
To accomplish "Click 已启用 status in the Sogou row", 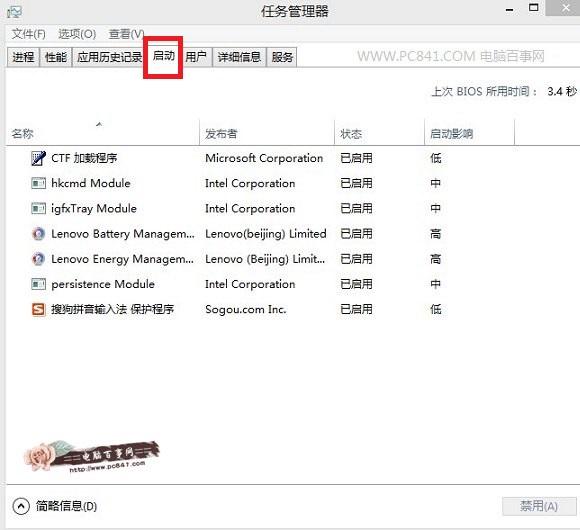I will [x=356, y=309].
